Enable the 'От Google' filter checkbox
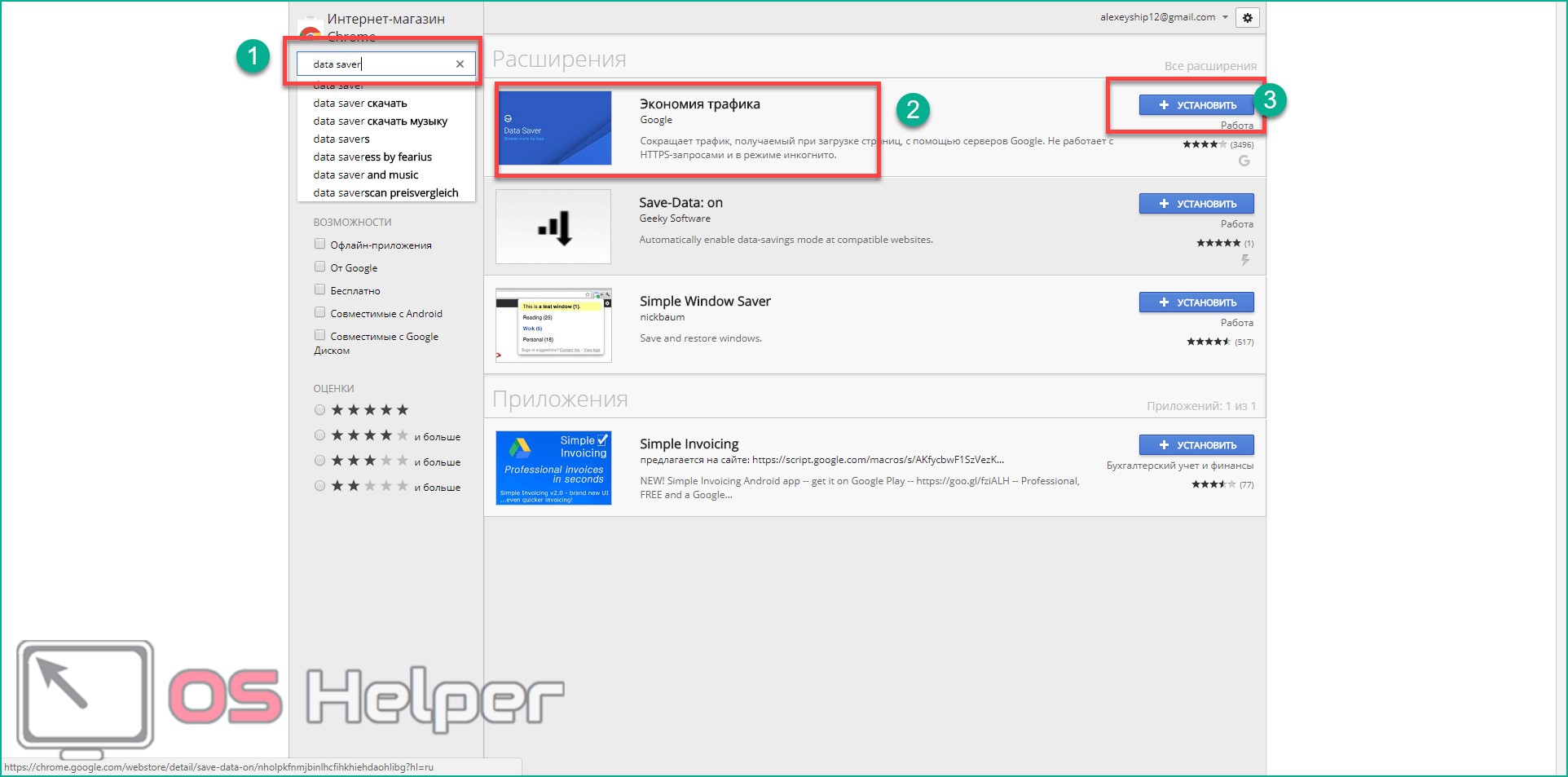The width and height of the screenshot is (1568, 777). pyautogui.click(x=319, y=267)
